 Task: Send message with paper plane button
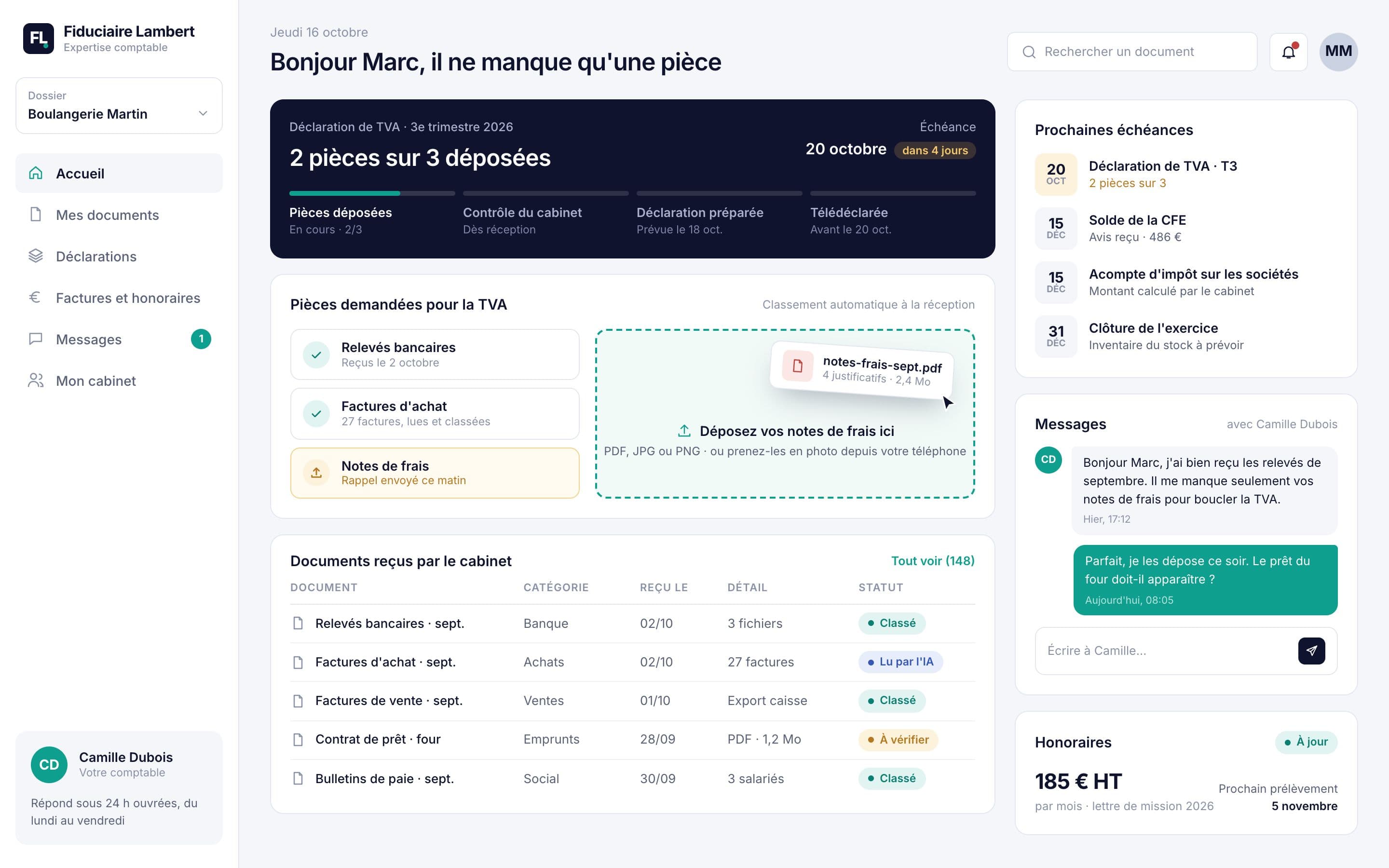point(1311,651)
